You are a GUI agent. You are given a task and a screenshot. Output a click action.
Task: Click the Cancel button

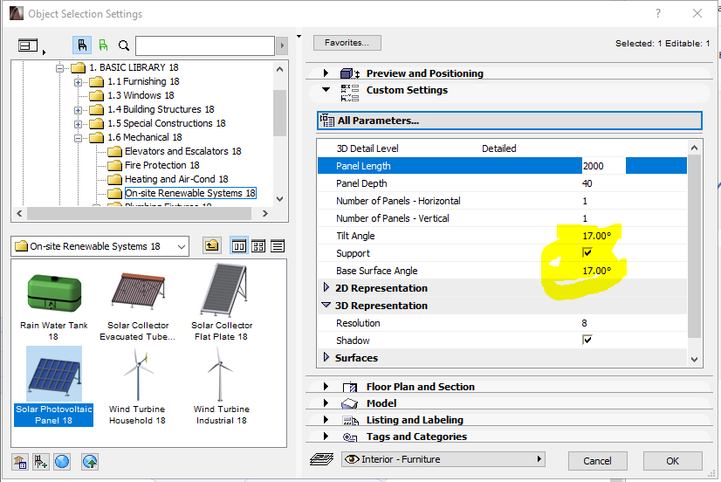[x=597, y=460]
